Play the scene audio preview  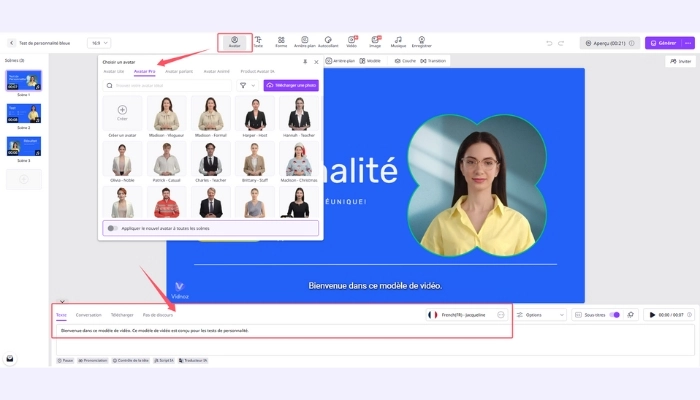click(x=652, y=315)
